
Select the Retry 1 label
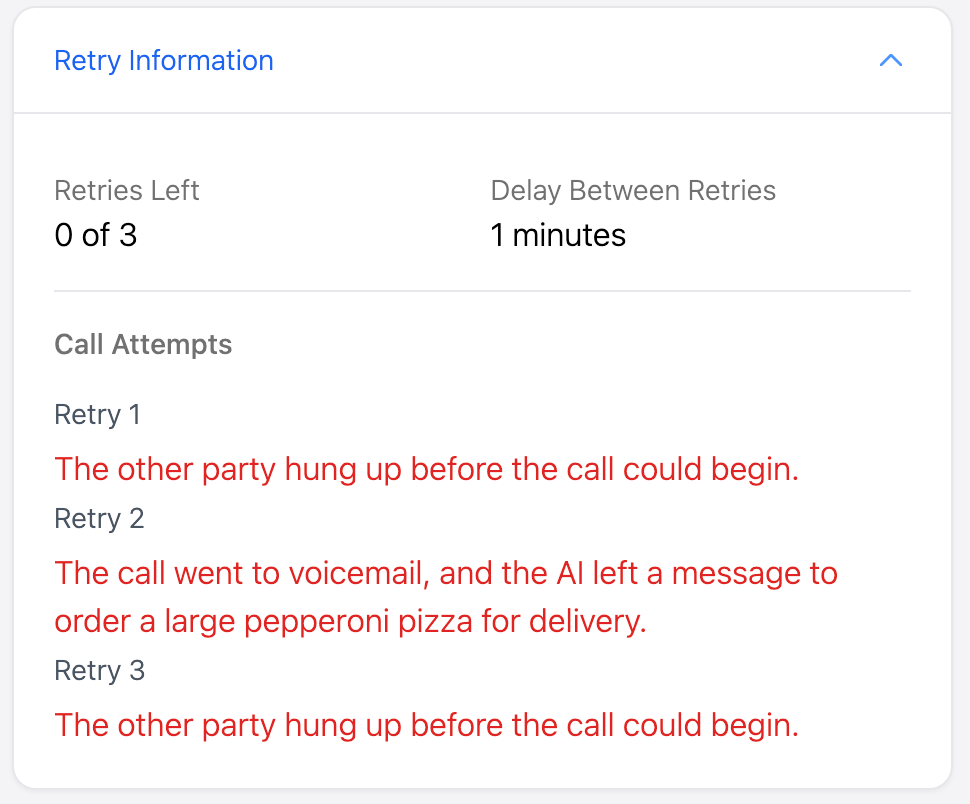98,414
